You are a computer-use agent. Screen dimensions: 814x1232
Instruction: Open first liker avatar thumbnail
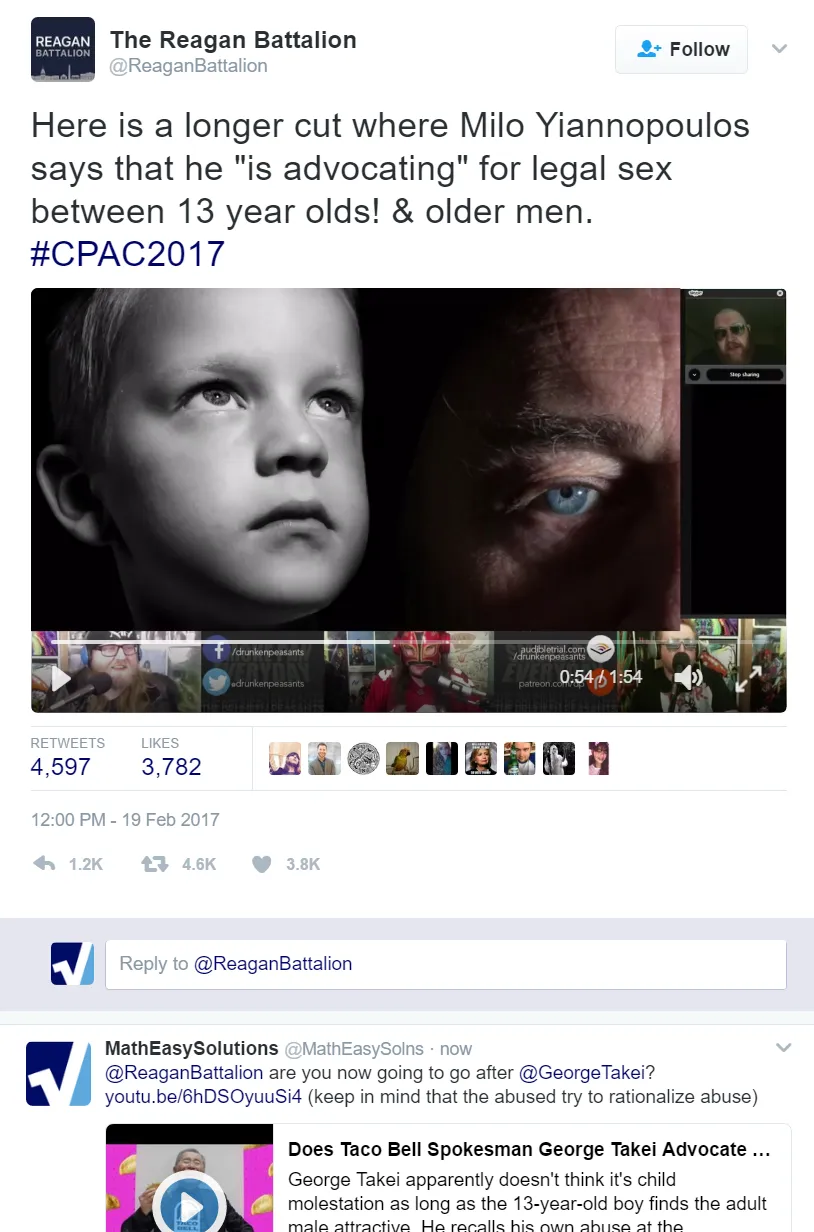[x=285, y=758]
